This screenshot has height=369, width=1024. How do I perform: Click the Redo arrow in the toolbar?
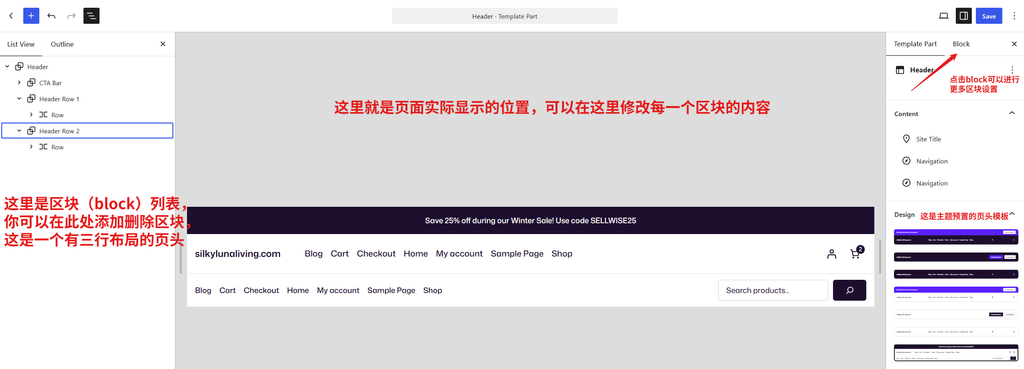(x=71, y=16)
